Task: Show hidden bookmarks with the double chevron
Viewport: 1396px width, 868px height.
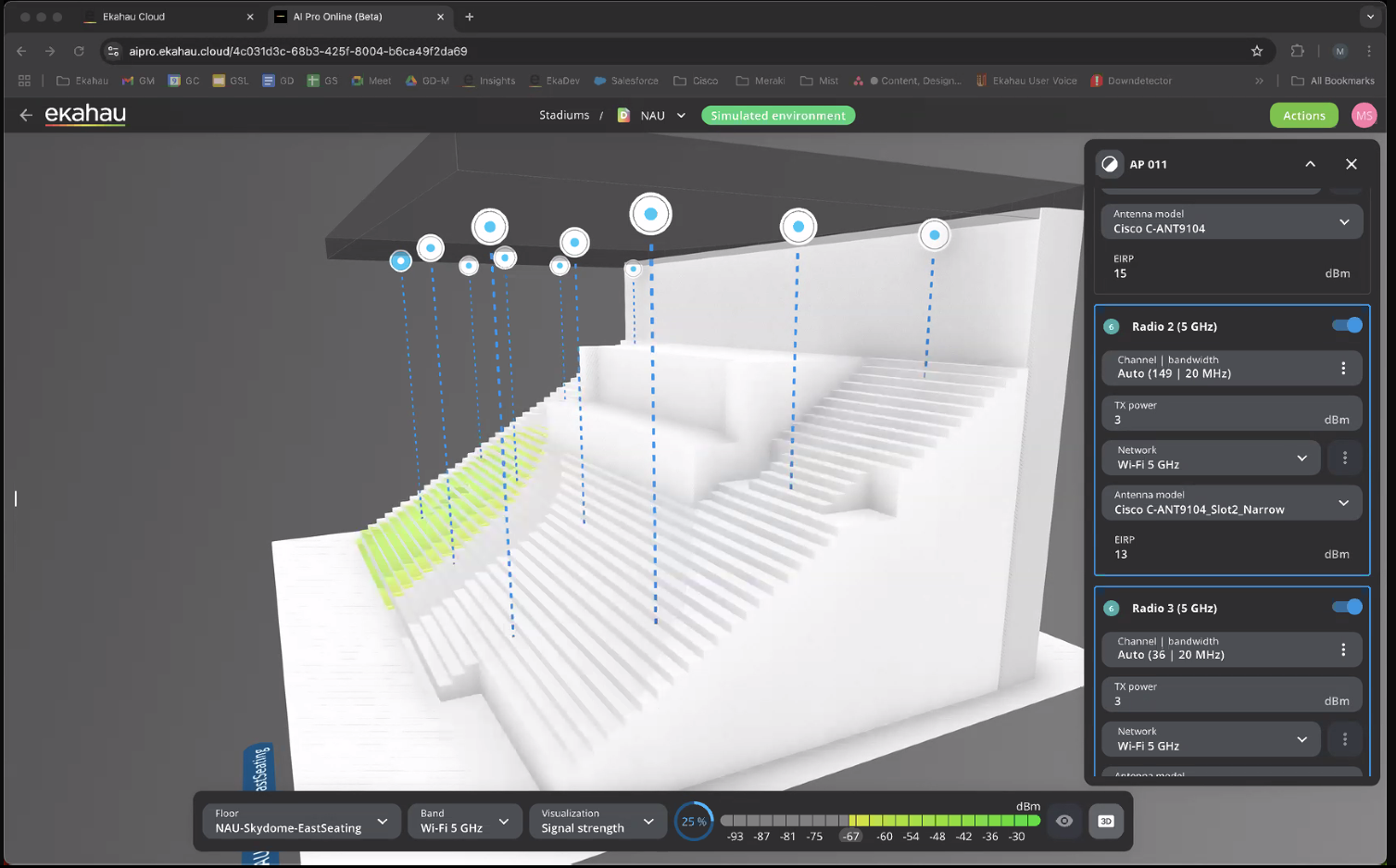Action: (1259, 81)
